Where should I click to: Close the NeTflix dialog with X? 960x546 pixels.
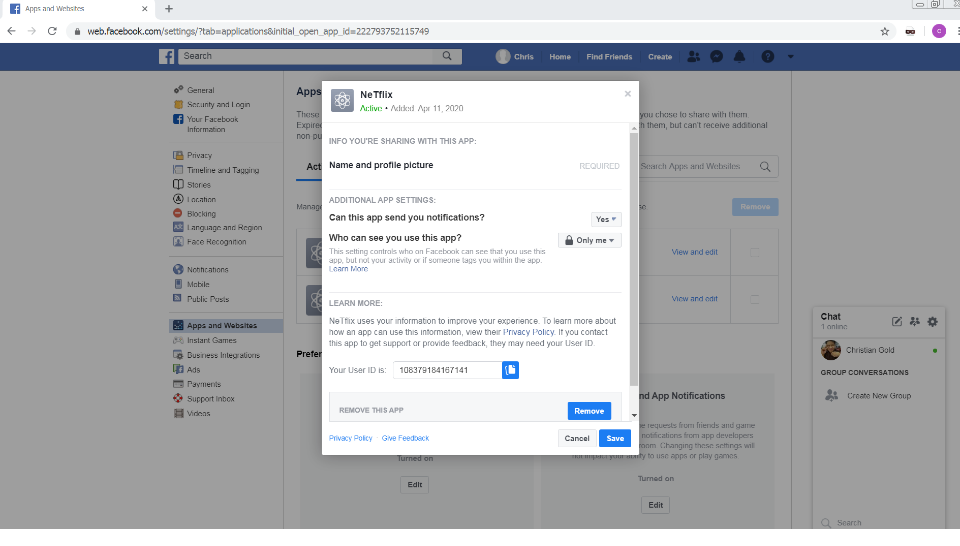point(628,94)
